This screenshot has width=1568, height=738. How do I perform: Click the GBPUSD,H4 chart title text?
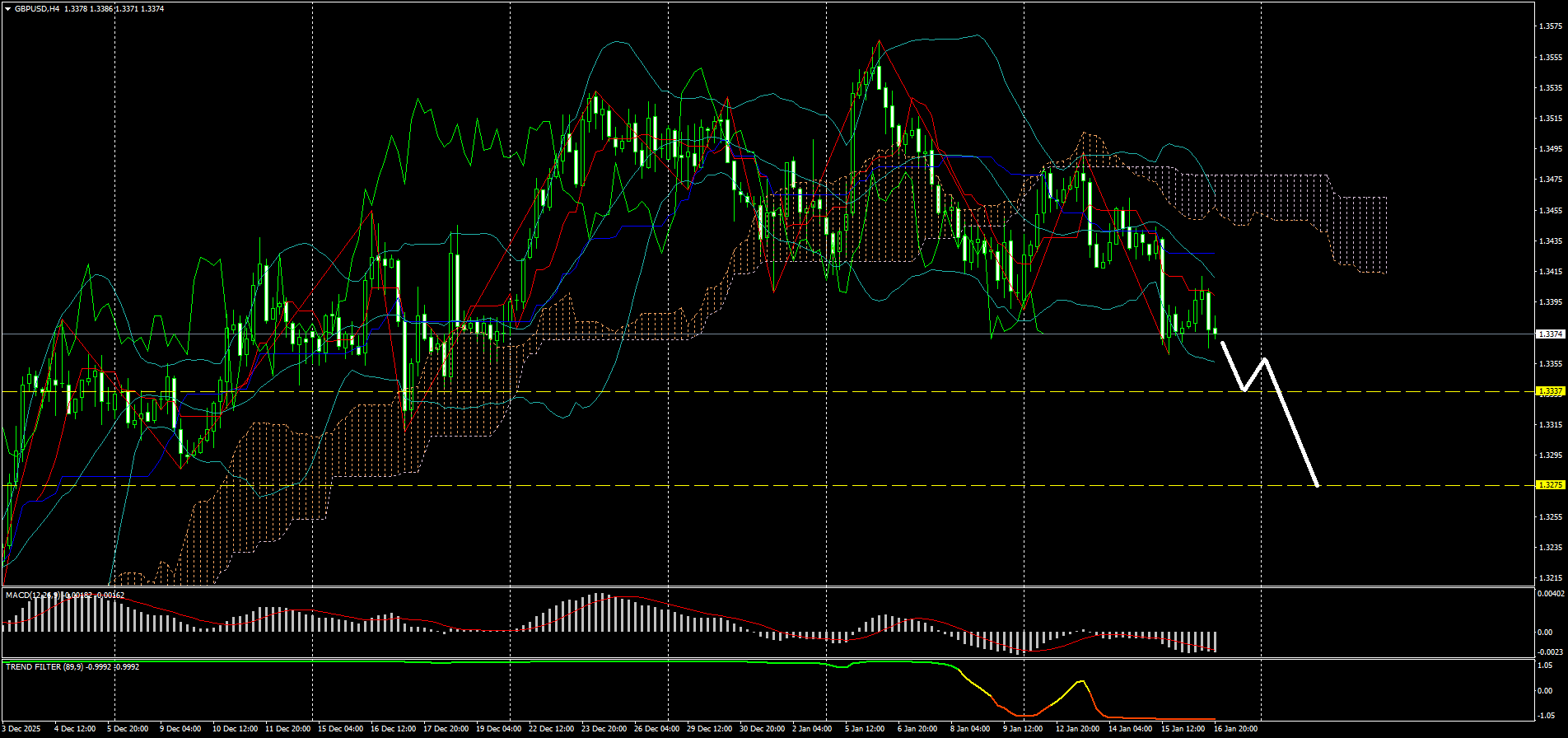click(x=37, y=9)
